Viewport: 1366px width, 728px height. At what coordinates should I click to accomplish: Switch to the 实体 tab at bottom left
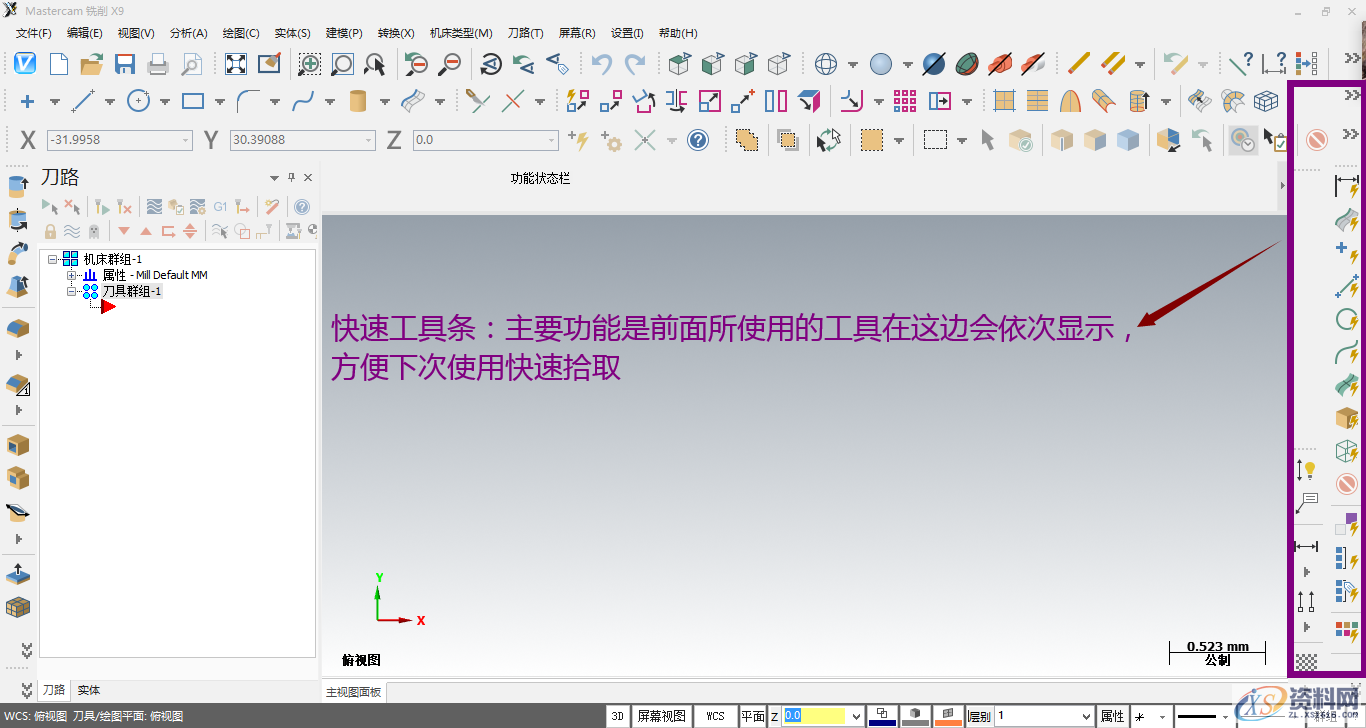[x=88, y=690]
